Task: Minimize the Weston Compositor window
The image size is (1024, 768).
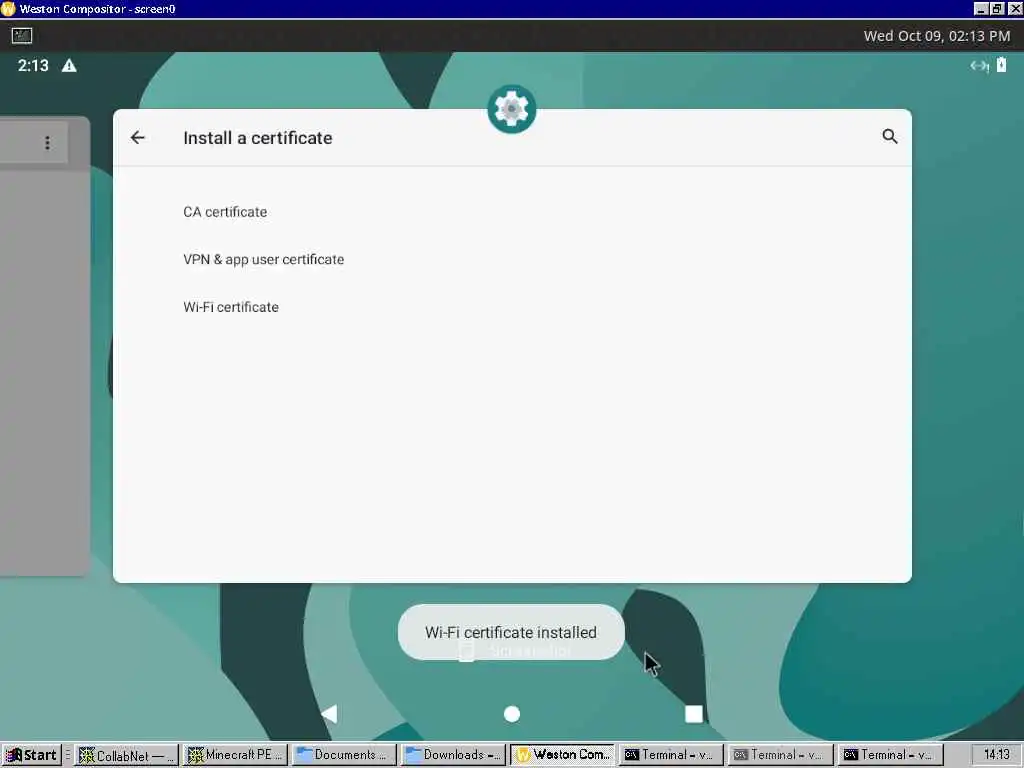Action: (x=980, y=9)
